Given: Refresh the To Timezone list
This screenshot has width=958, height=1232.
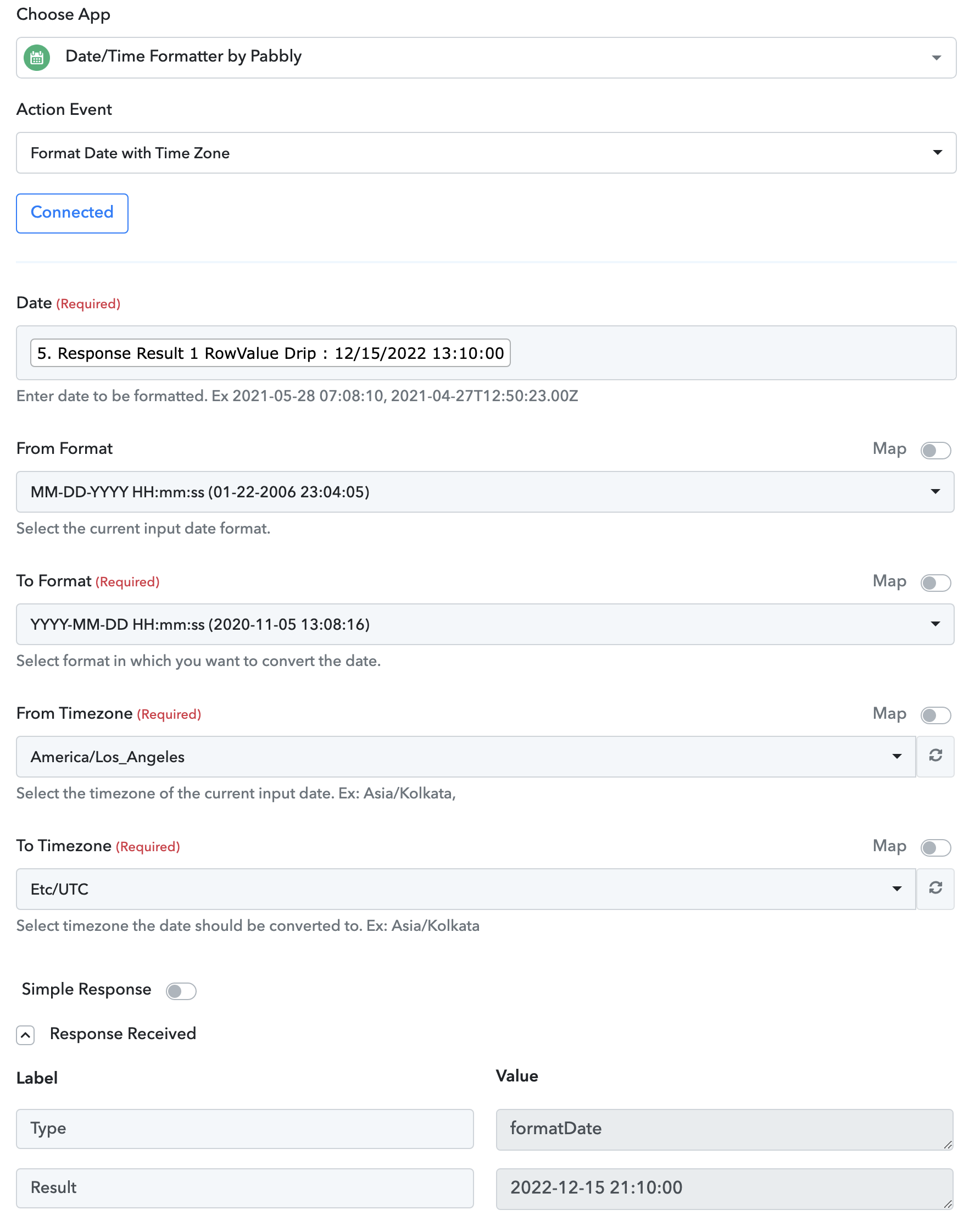Looking at the screenshot, I should pyautogui.click(x=935, y=889).
